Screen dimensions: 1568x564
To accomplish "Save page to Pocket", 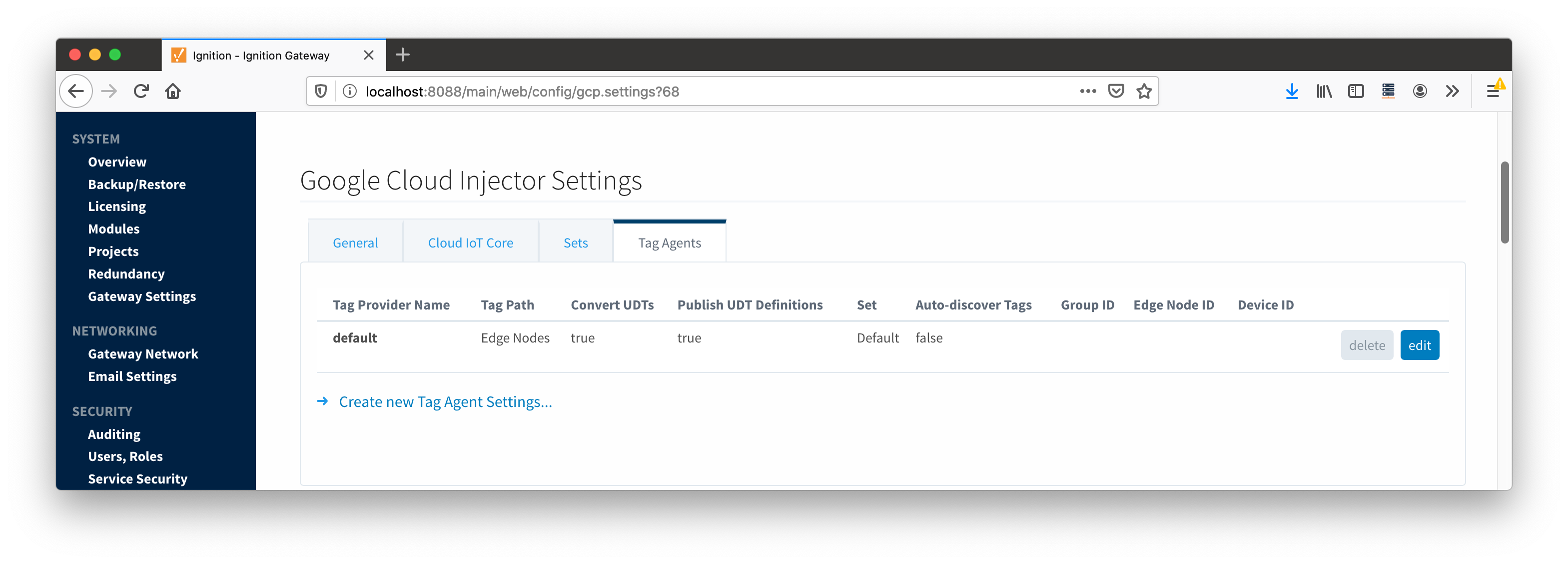I will 1116,91.
